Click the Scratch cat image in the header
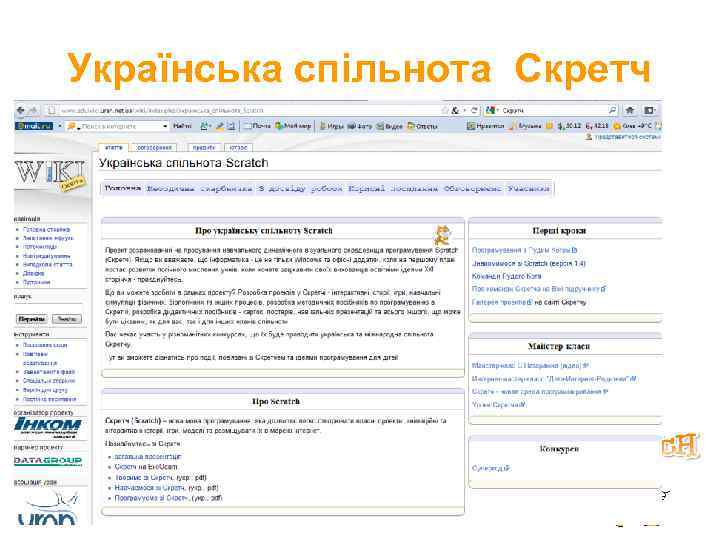 pyautogui.click(x=442, y=235)
